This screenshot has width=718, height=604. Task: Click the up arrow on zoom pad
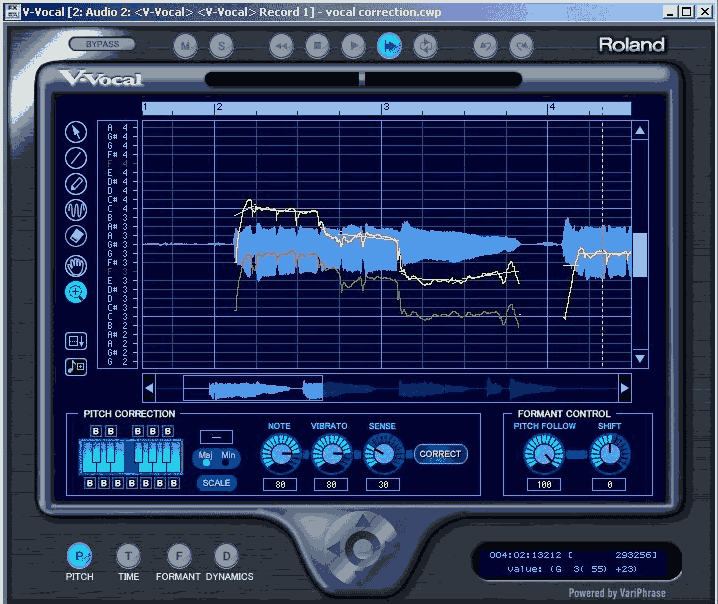pos(363,520)
